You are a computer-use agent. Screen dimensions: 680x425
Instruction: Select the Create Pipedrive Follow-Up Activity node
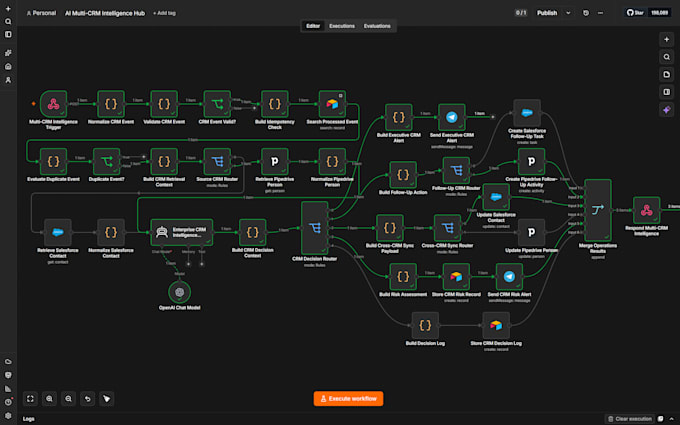point(531,161)
